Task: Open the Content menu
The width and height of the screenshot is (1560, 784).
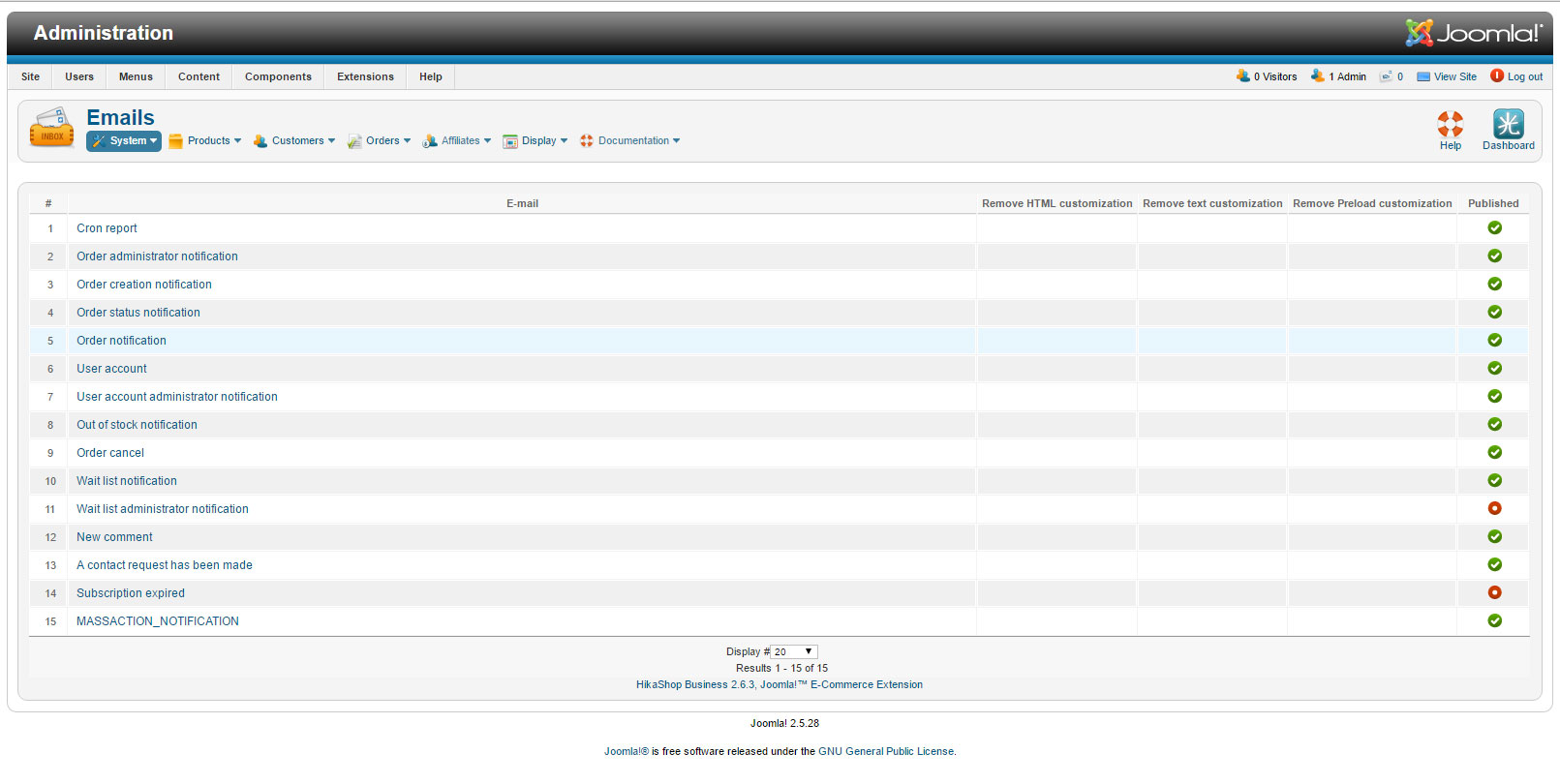Action: coord(199,76)
